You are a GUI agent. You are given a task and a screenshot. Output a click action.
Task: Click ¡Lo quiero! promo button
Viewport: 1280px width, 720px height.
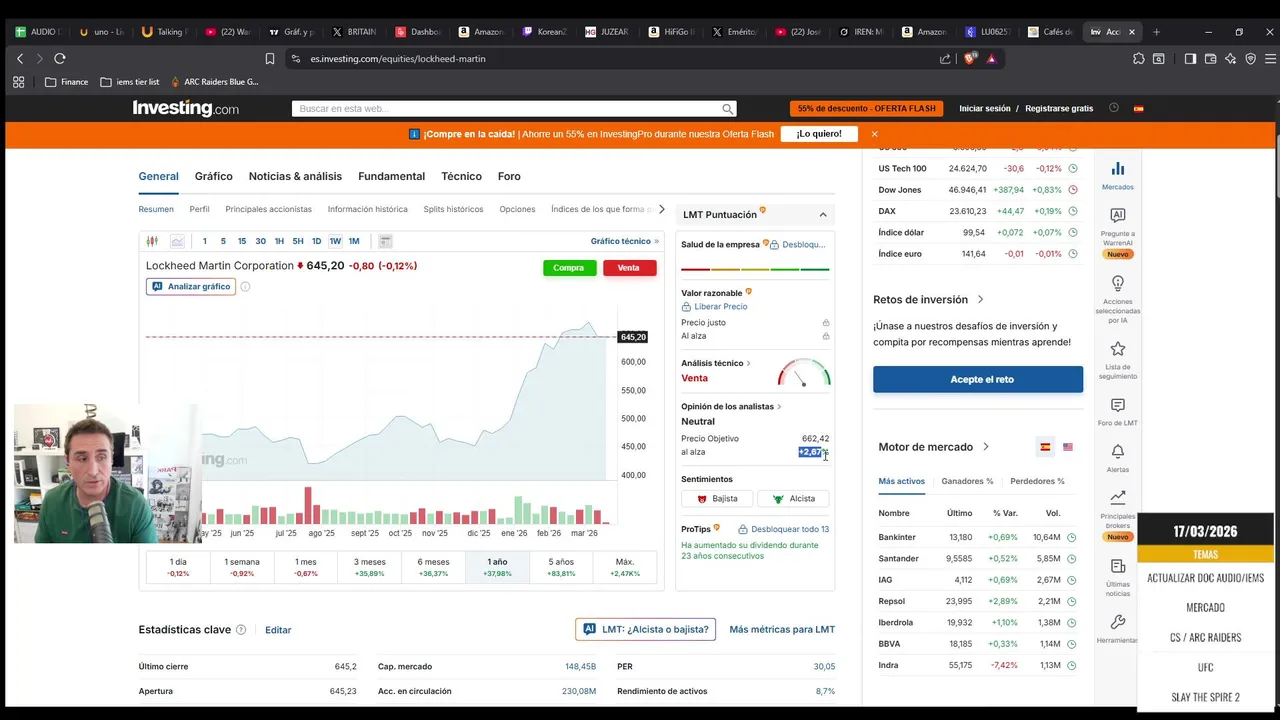click(x=819, y=134)
